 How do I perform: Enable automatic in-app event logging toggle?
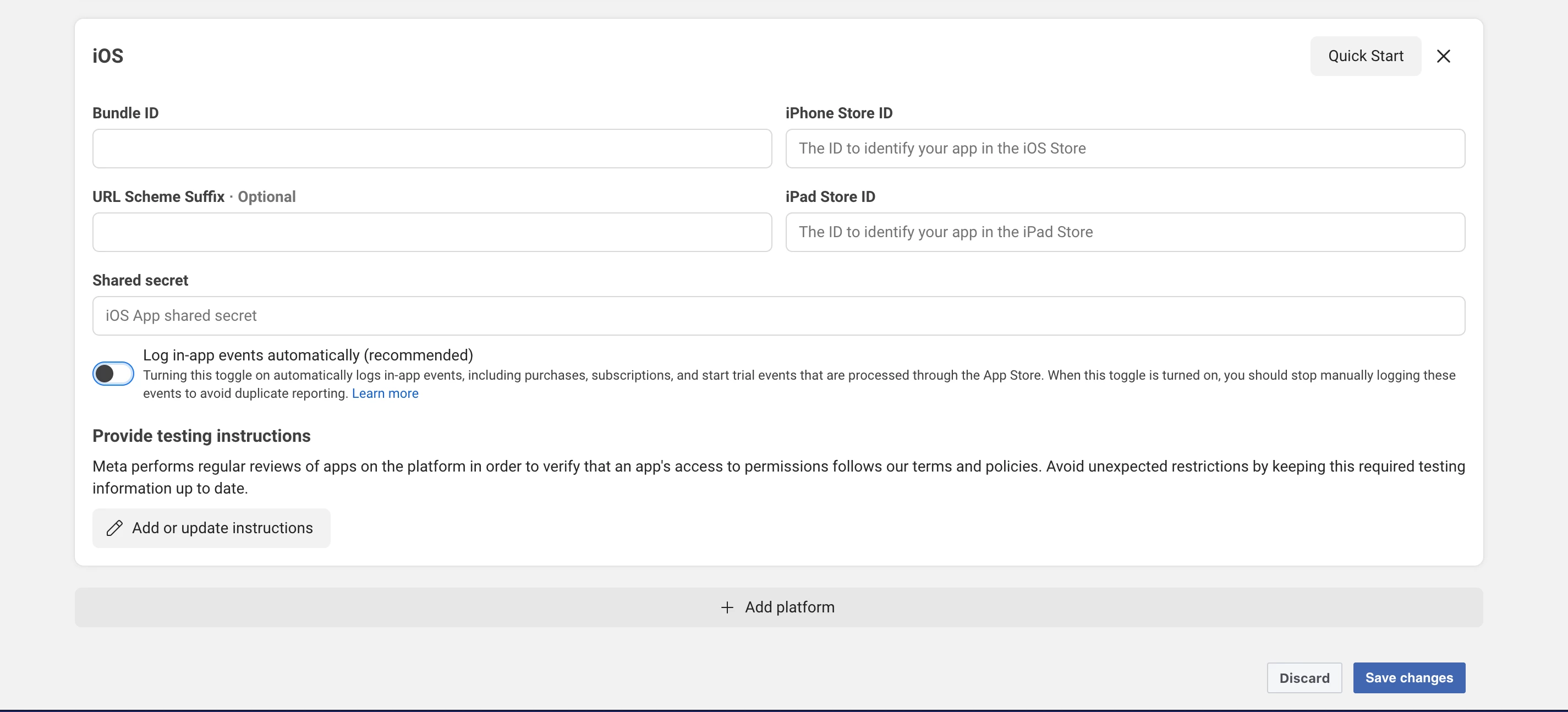(113, 374)
